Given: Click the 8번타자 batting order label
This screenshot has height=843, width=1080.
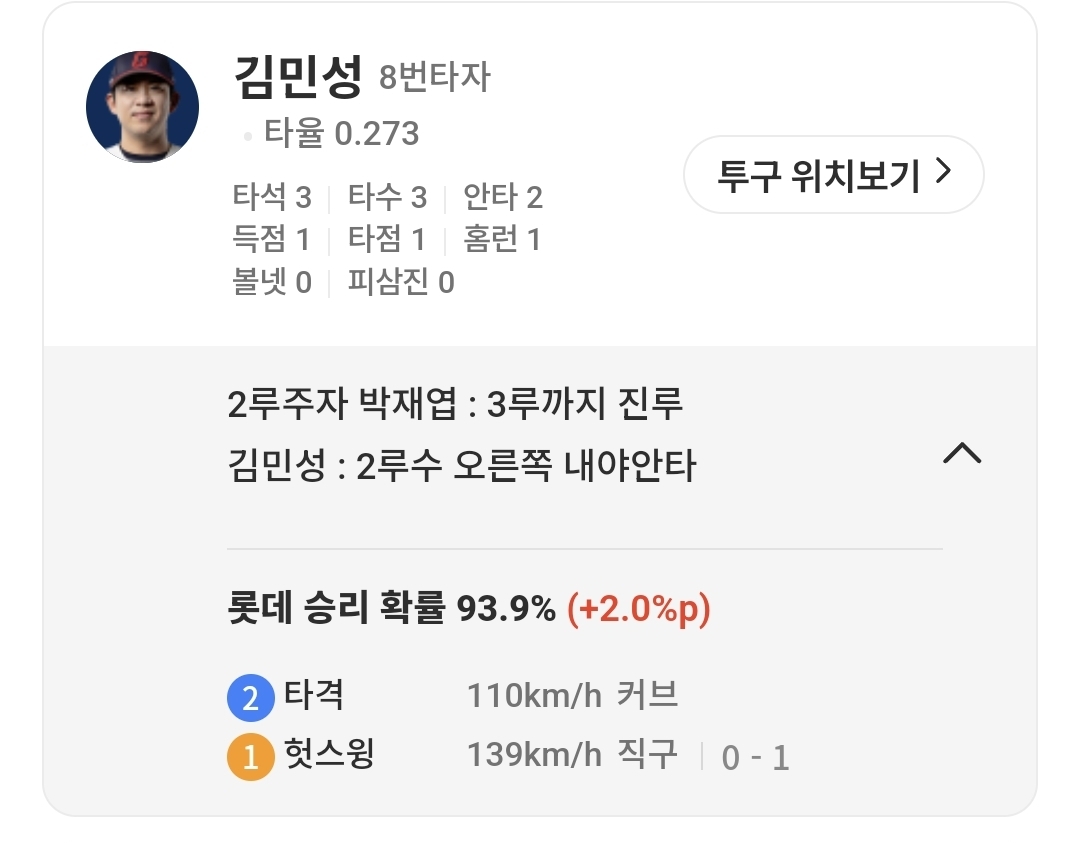Looking at the screenshot, I should click(x=435, y=77).
